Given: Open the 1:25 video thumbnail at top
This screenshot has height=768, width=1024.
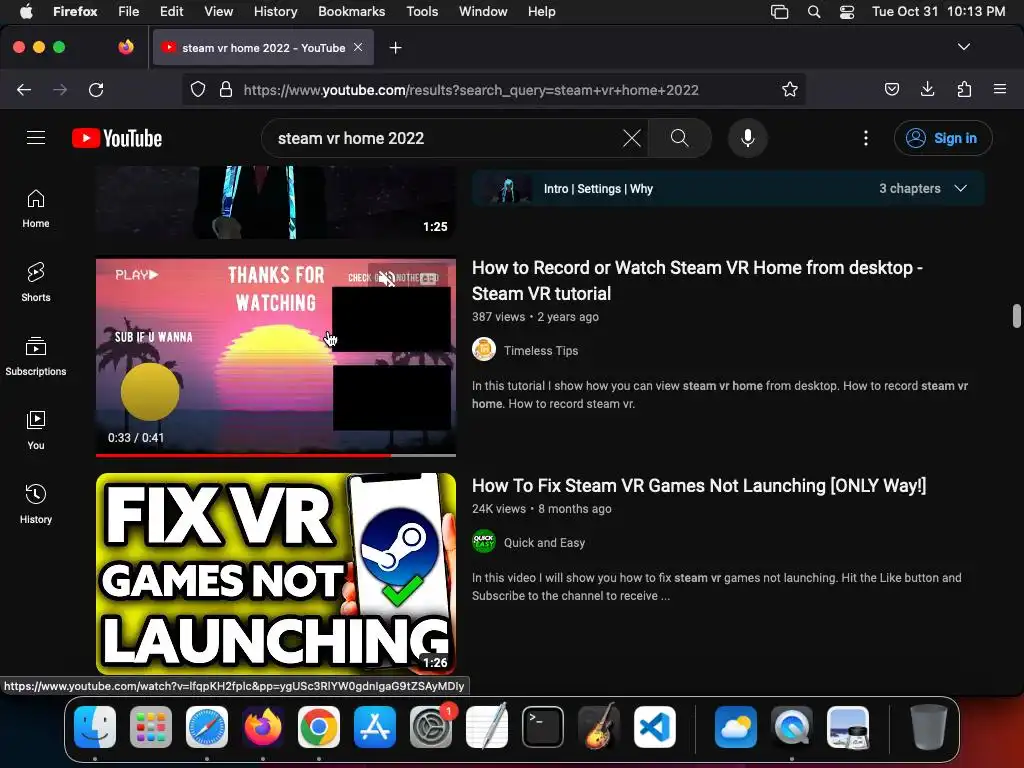Looking at the screenshot, I should [276, 202].
